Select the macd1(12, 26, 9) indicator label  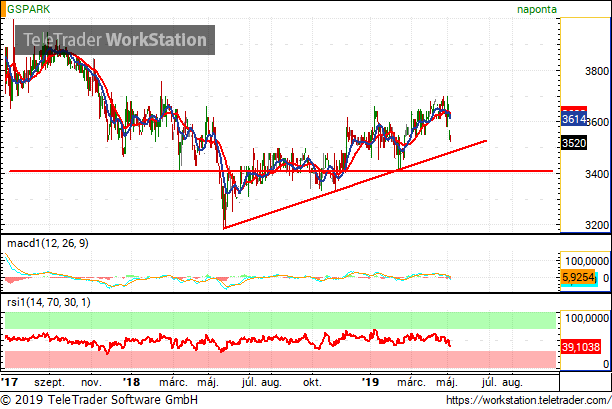pyautogui.click(x=48, y=243)
